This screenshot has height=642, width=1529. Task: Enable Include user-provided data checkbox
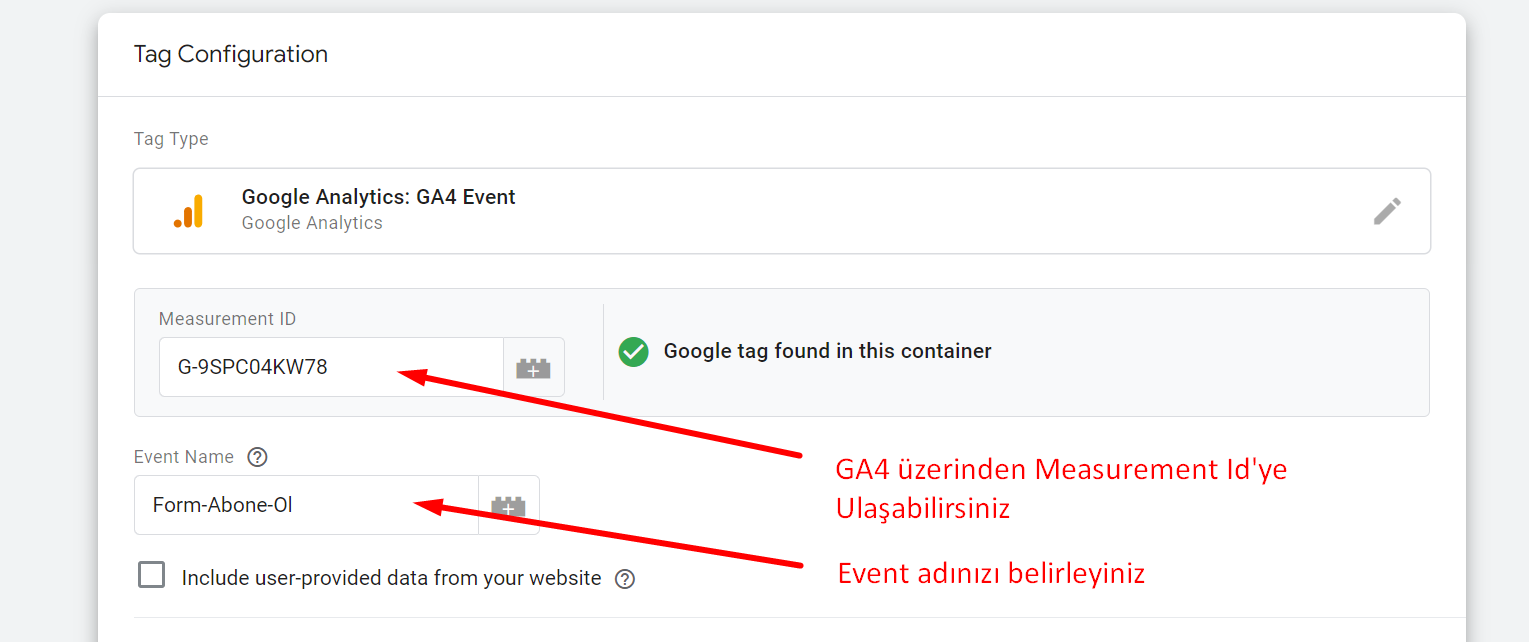point(152,576)
